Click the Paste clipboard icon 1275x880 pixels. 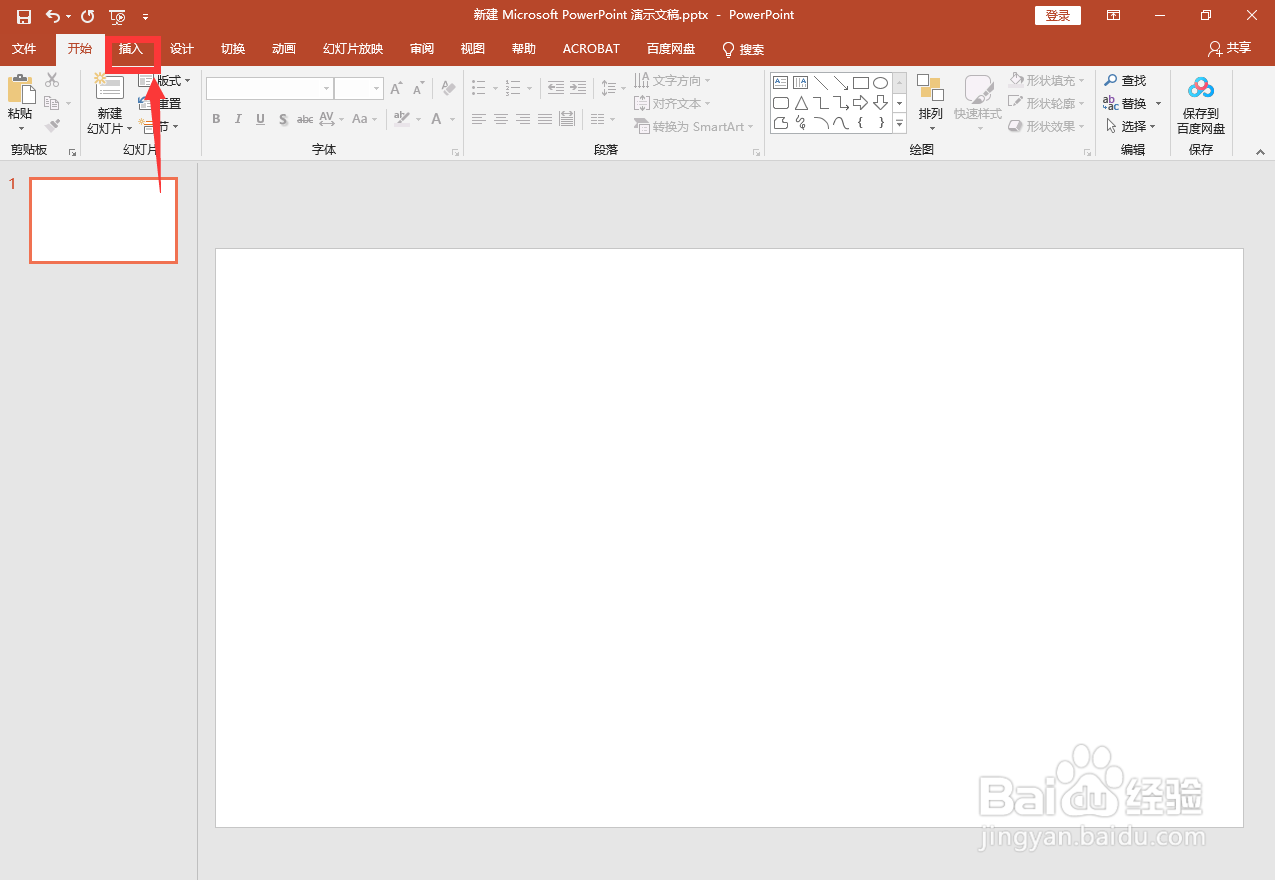coord(20,89)
